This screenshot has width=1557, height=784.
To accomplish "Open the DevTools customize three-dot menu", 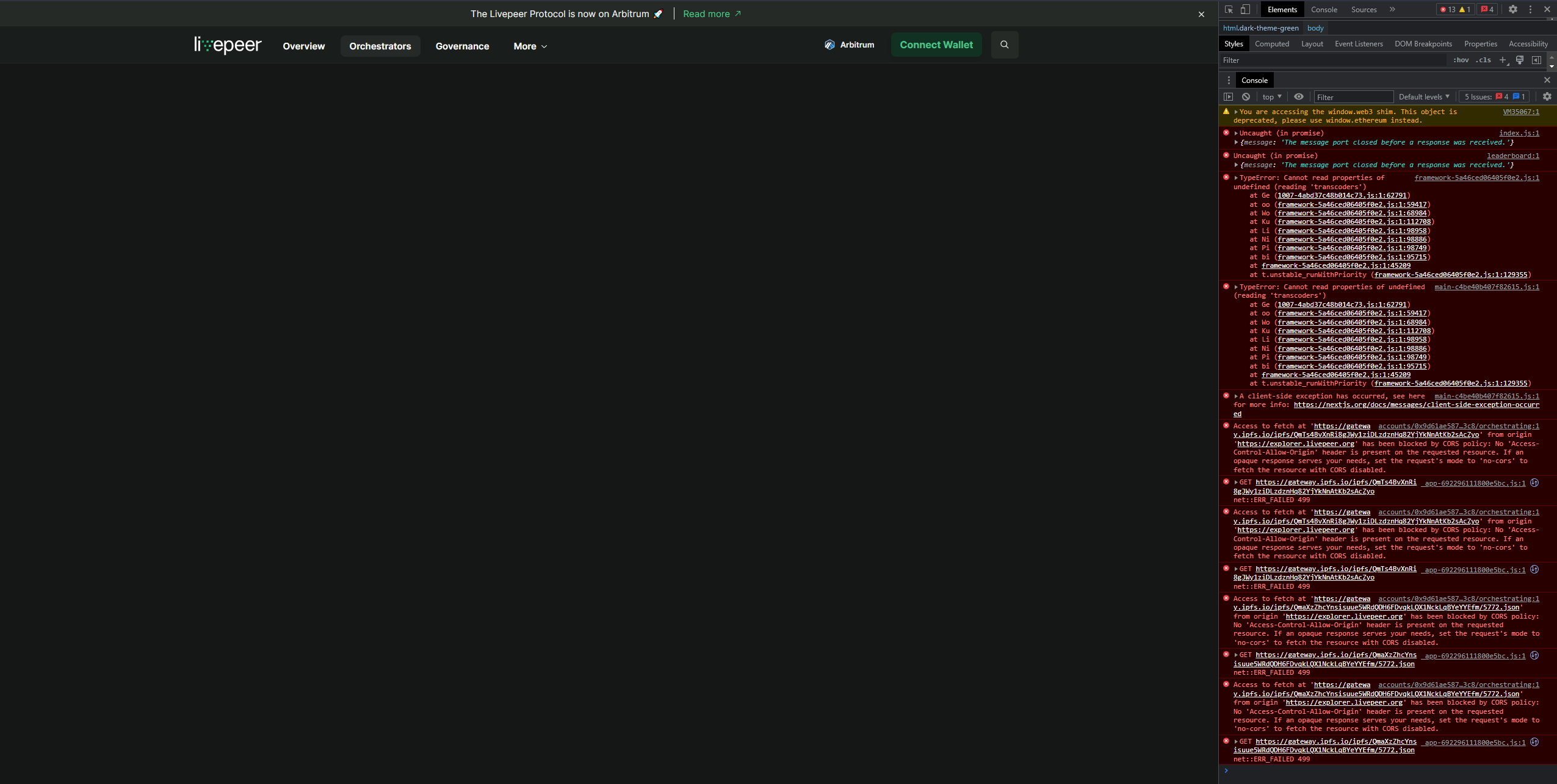I will pyautogui.click(x=1530, y=9).
